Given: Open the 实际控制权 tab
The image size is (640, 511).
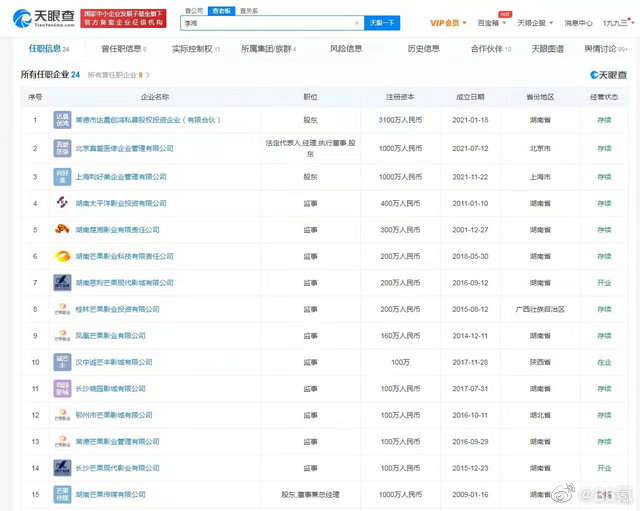Looking at the screenshot, I should tap(196, 49).
